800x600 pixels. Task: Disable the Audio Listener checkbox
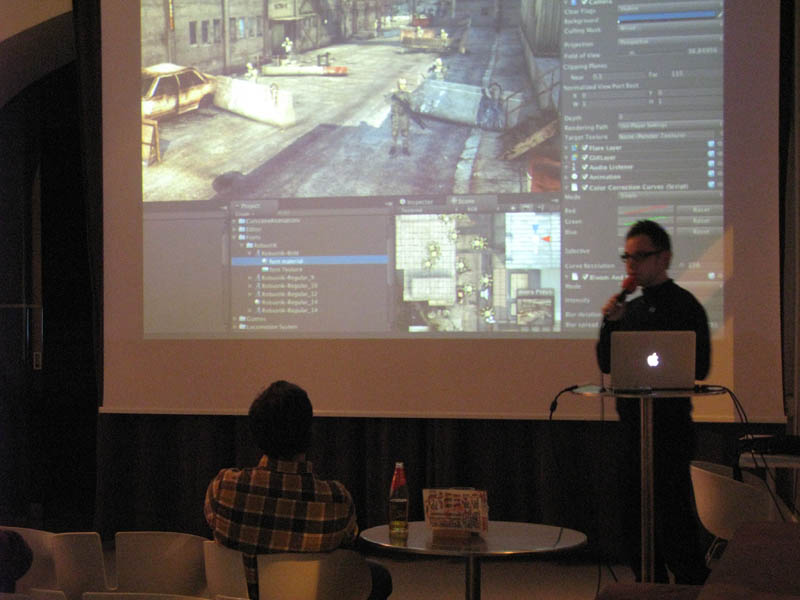click(x=585, y=167)
